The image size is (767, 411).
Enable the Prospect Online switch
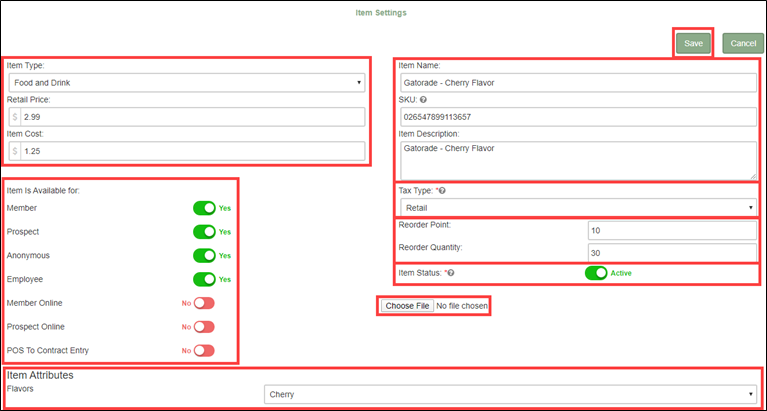tap(204, 327)
